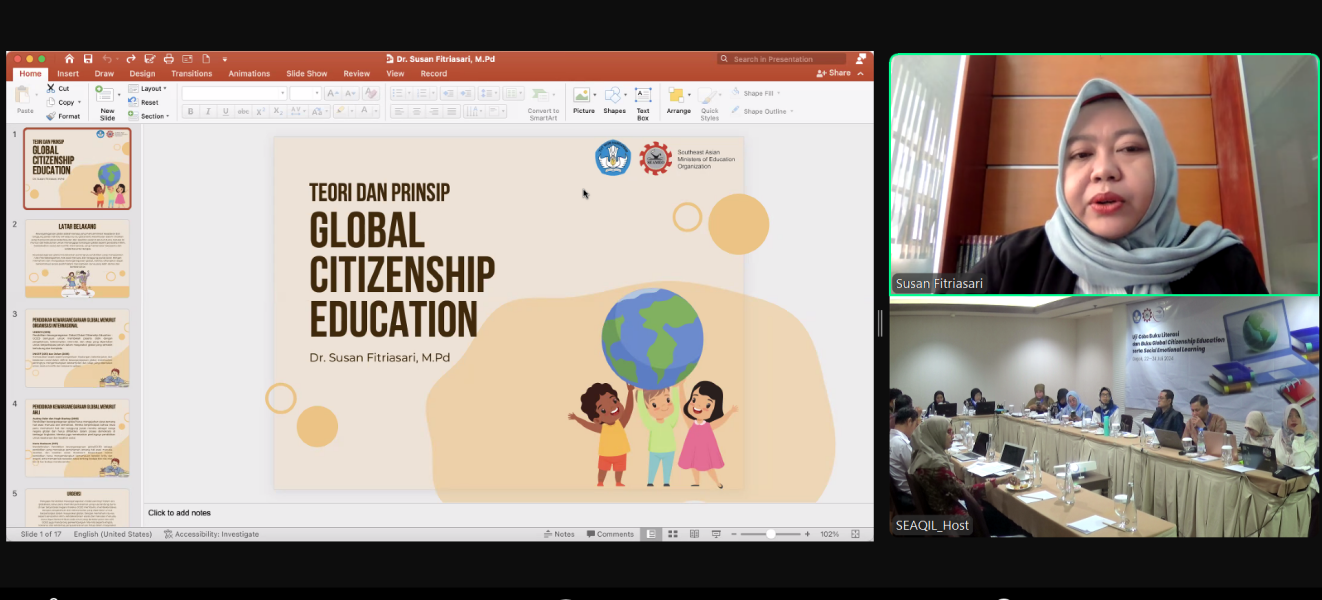Open the Customize Quick Access Toolbar arrow
Screen dimensions: 1322x600
pos(225,59)
